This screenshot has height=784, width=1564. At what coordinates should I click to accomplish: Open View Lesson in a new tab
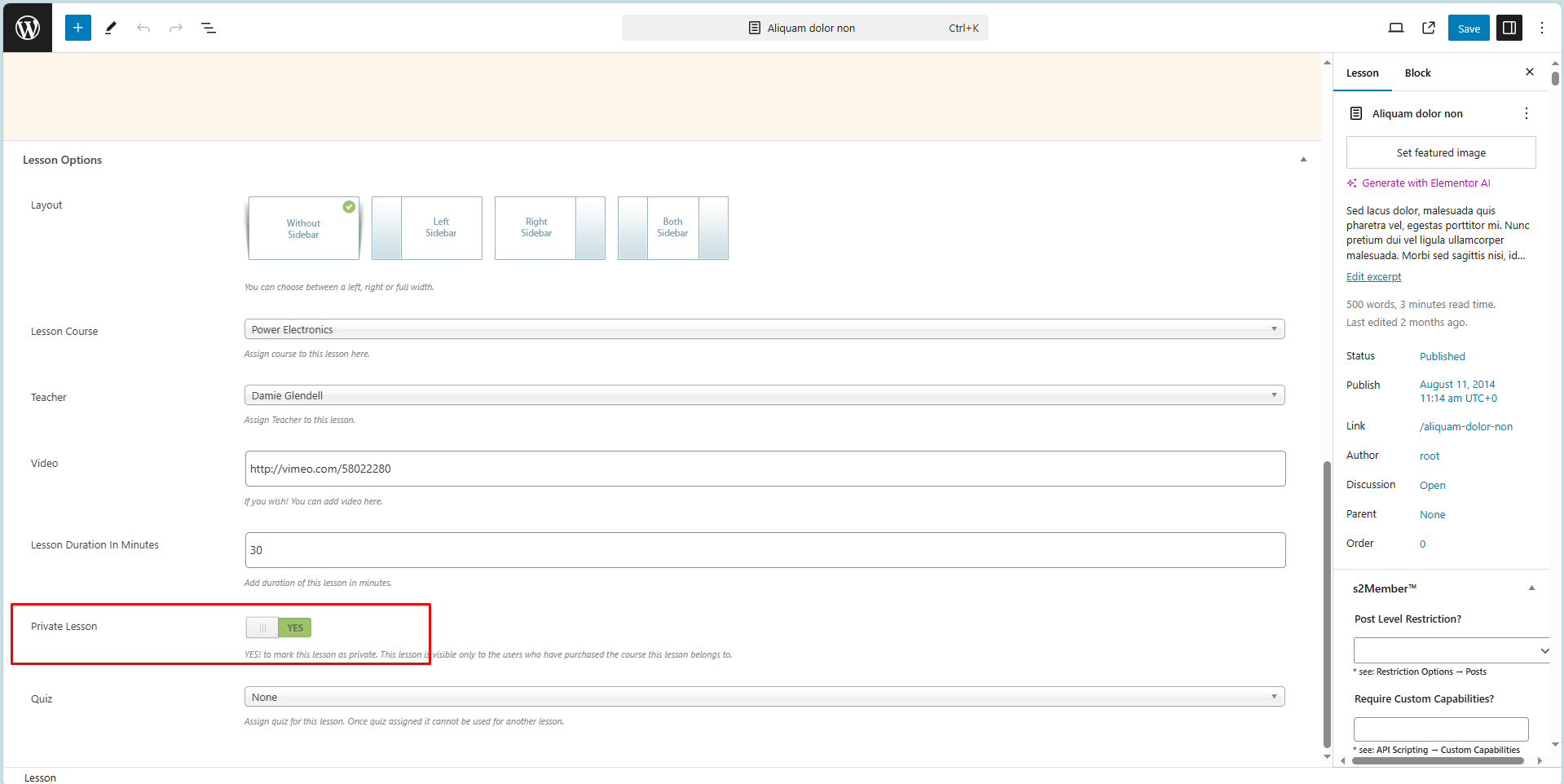[1429, 28]
